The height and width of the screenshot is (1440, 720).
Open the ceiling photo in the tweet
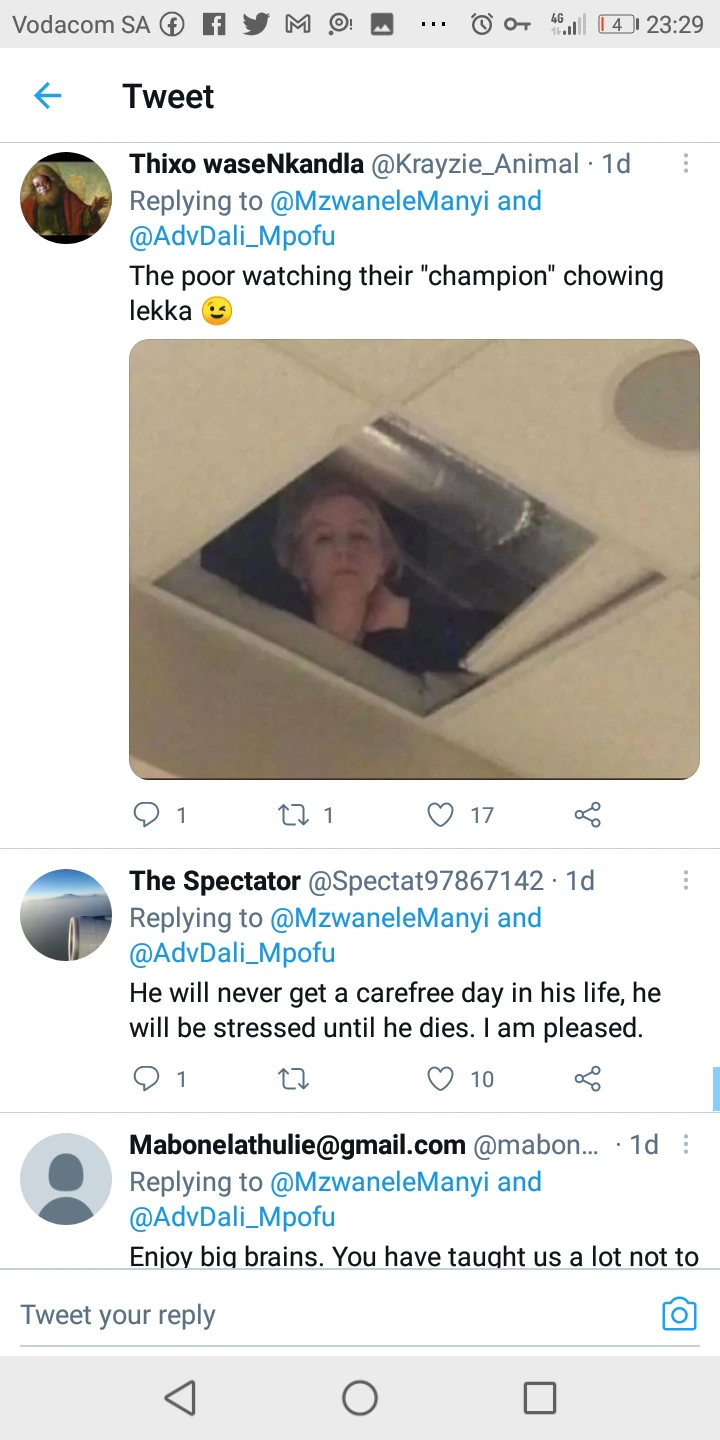click(x=414, y=559)
